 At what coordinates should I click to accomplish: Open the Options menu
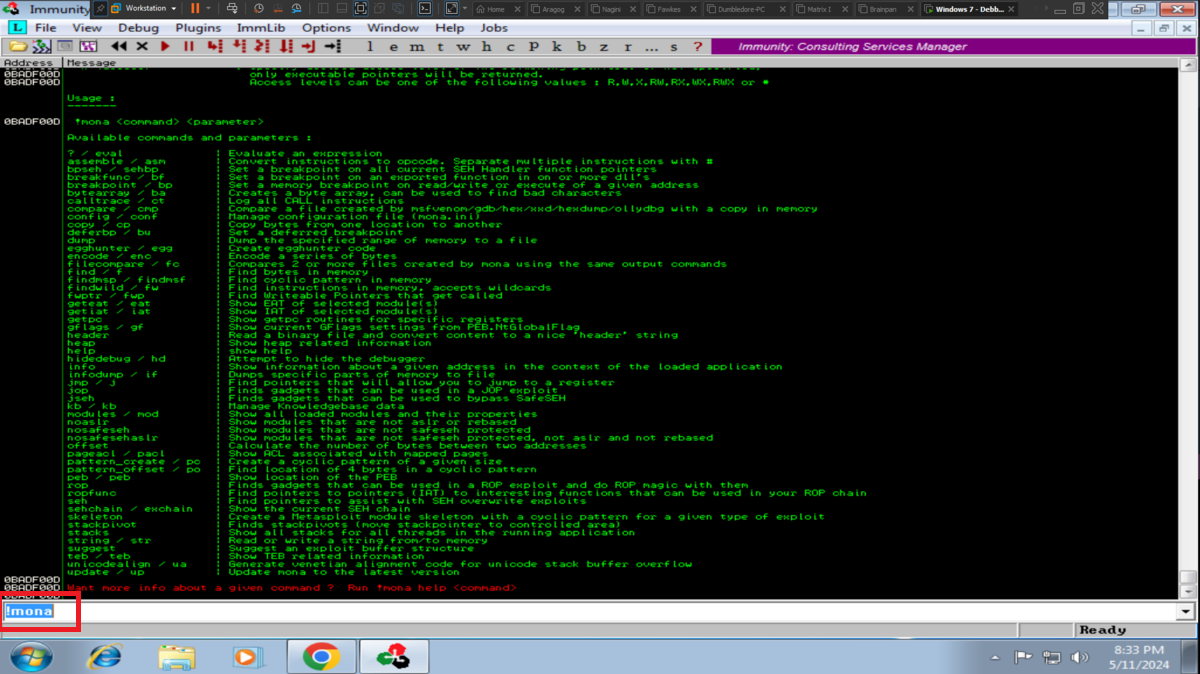pyautogui.click(x=326, y=28)
